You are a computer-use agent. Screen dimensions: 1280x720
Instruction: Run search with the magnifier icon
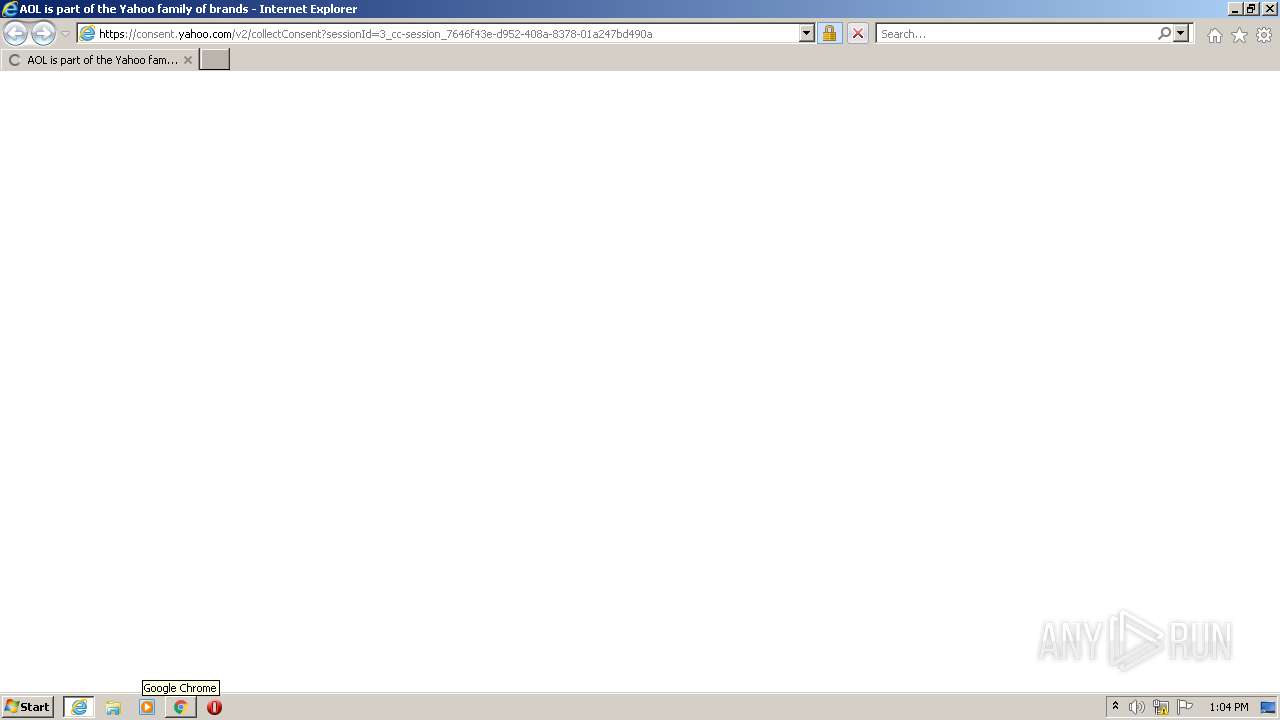click(x=1164, y=34)
